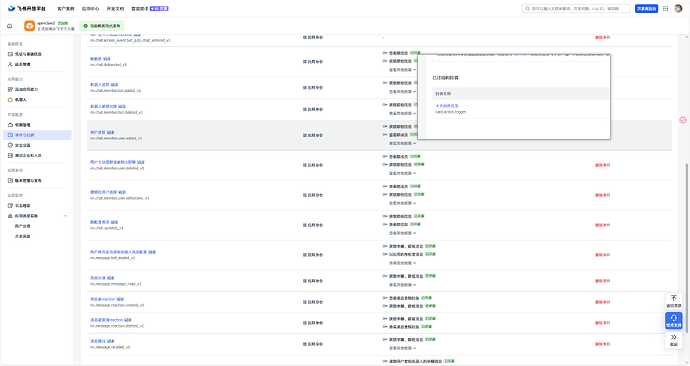Expand 查看其他权限 in im.chat.member.bot.added_v1 row
The image size is (690, 366).
[402, 92]
